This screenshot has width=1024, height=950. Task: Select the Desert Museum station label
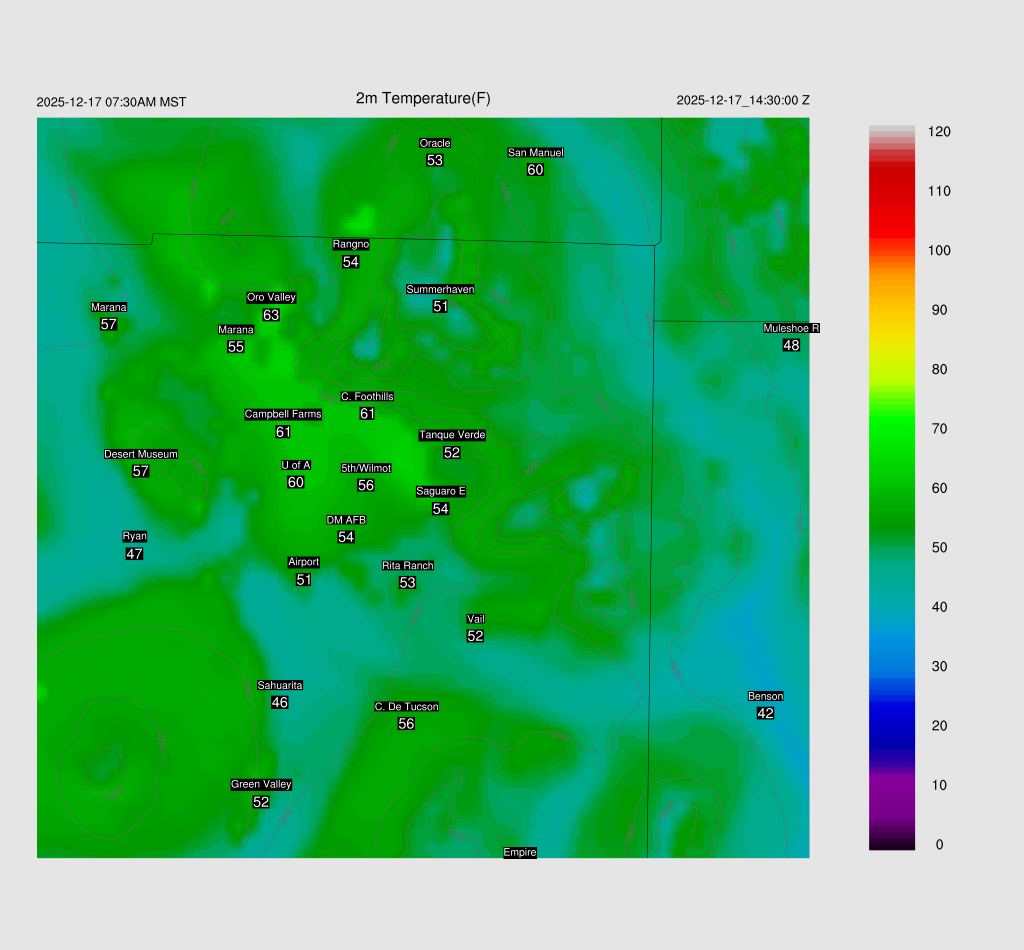coord(141,454)
